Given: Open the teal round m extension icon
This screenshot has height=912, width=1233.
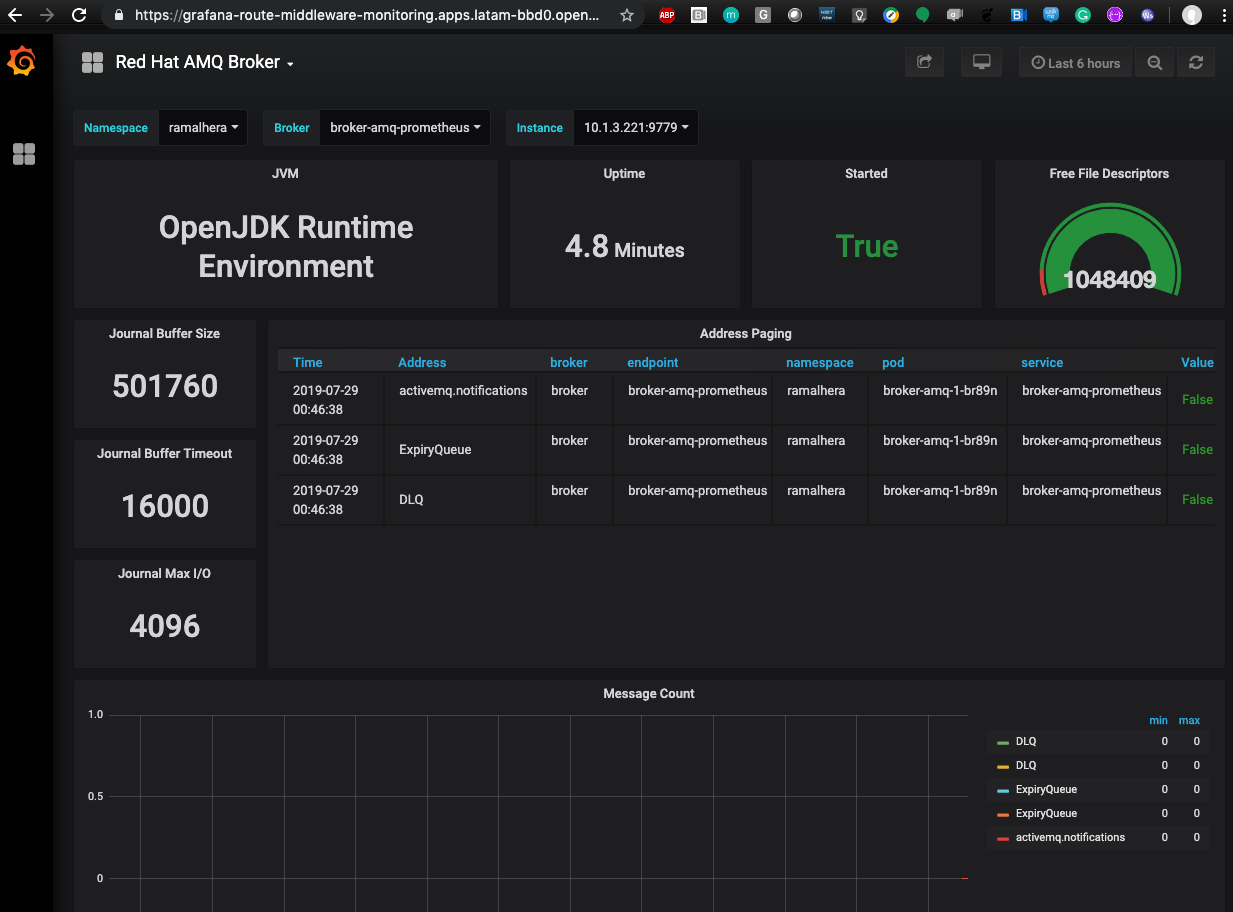Looking at the screenshot, I should (731, 15).
